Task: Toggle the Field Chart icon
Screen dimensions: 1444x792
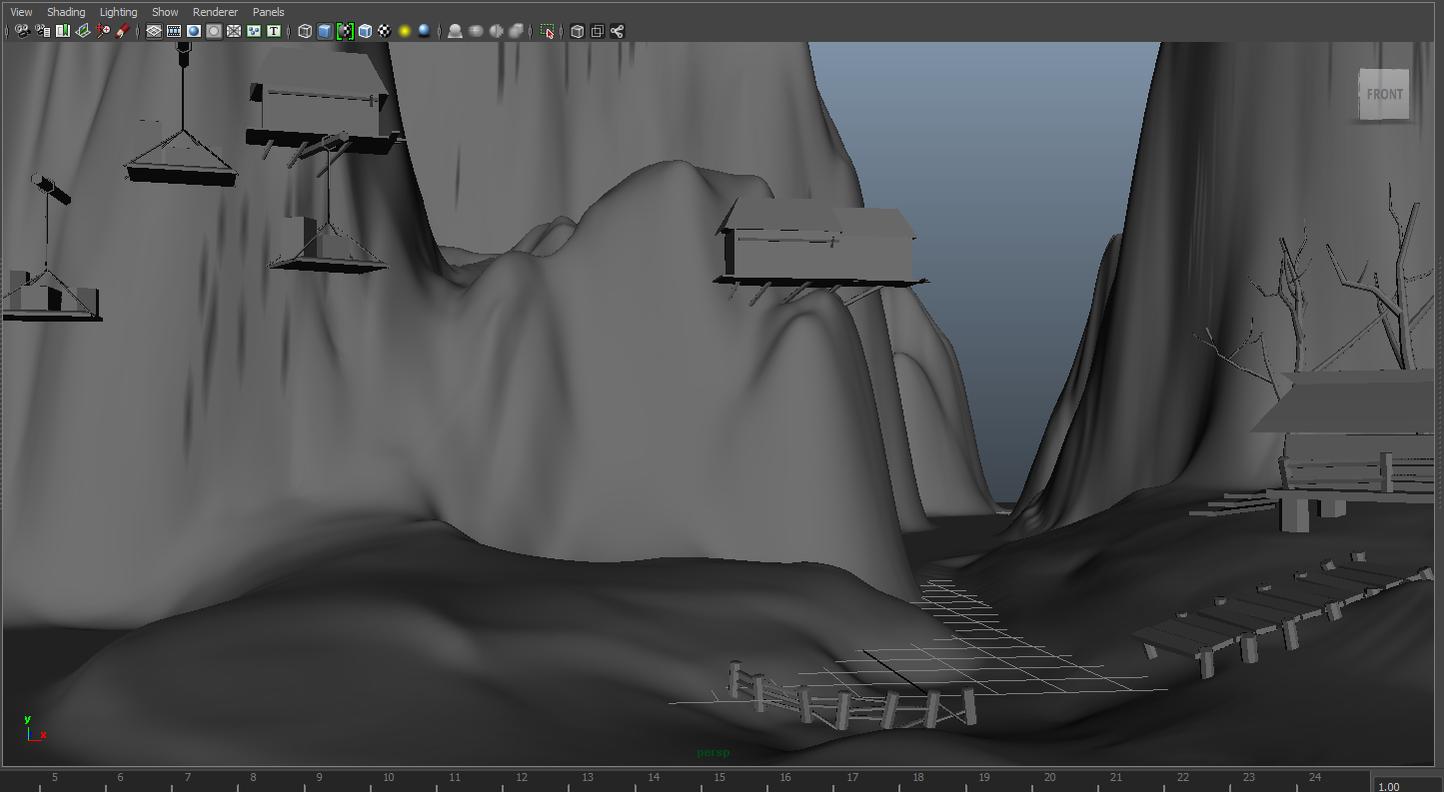Action: [x=234, y=31]
